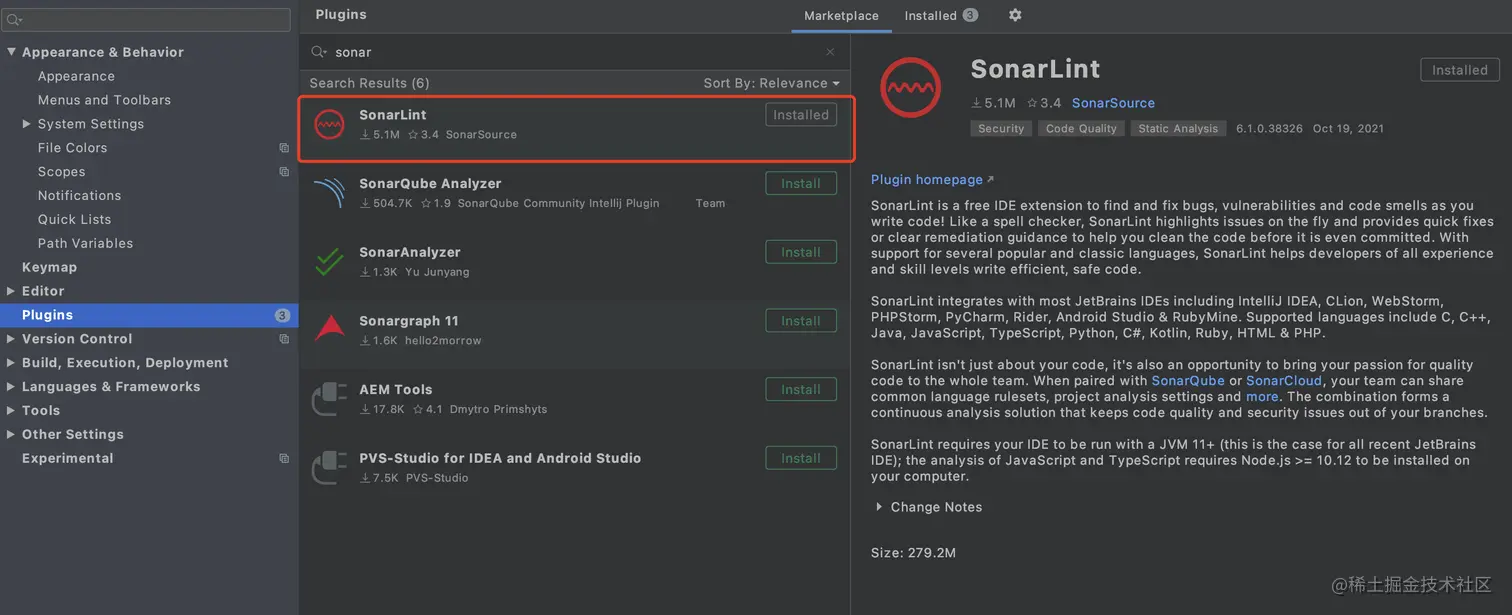Image resolution: width=1512 pixels, height=615 pixels.
Task: Click the Static Analysis tag
Action: (1178, 129)
